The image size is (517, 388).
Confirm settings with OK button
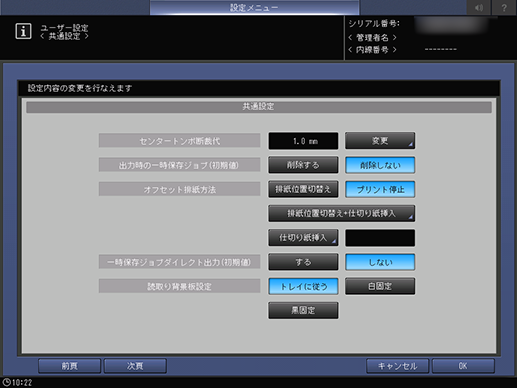pyautogui.click(x=463, y=366)
